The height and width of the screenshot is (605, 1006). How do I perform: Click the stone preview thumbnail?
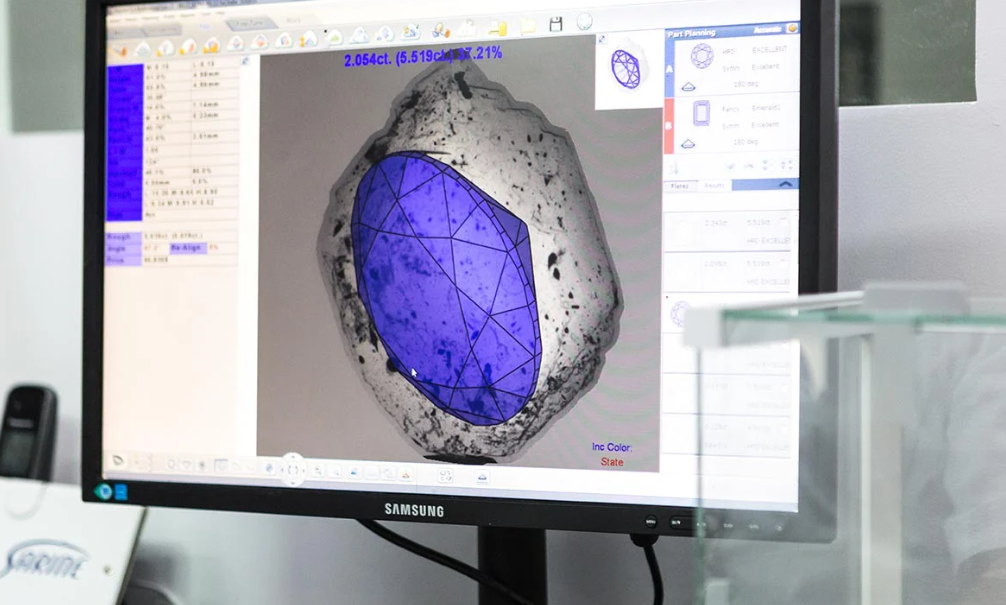tap(626, 69)
